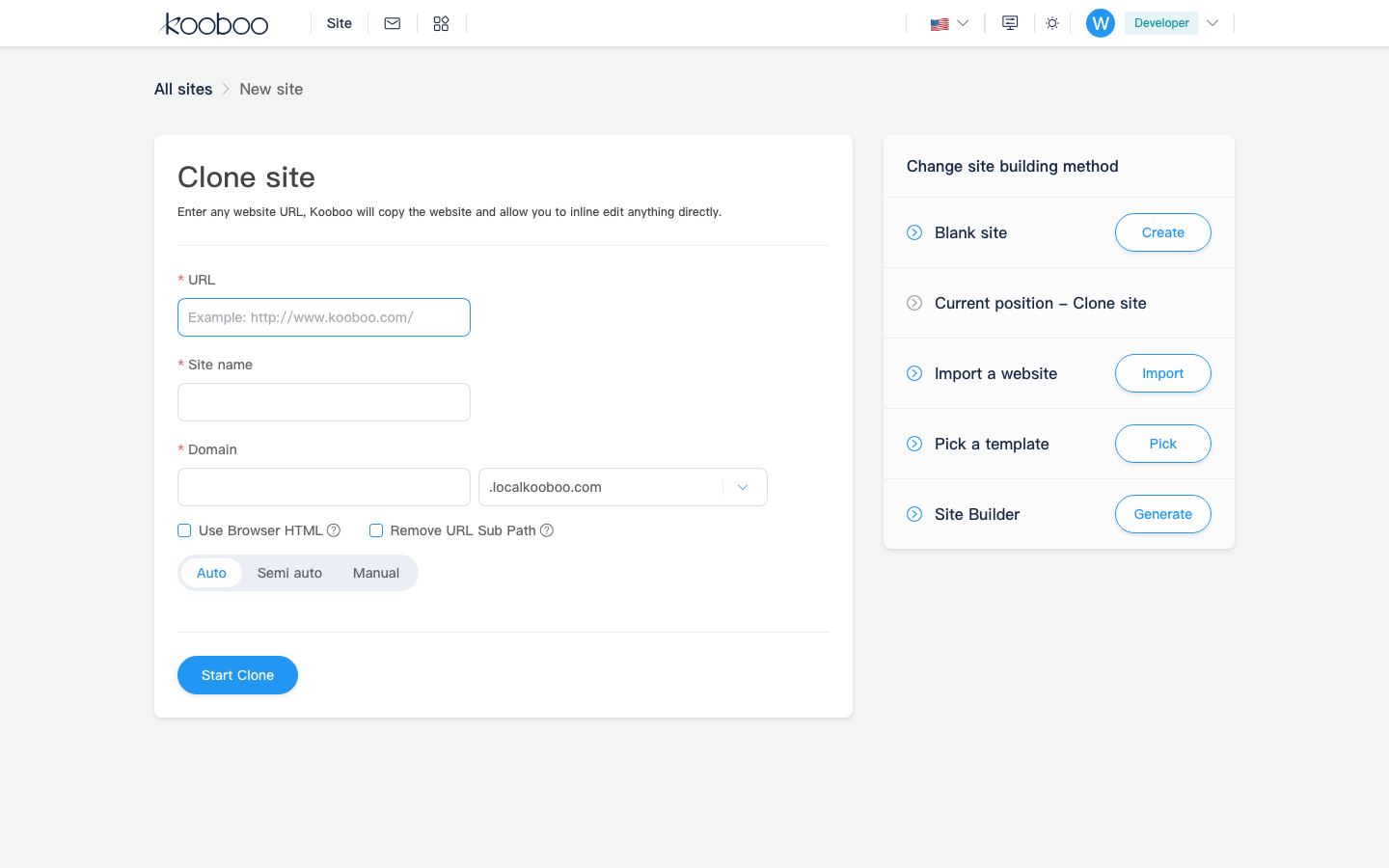The image size is (1389, 868).
Task: Click the Pick a template label
Action: 992,444
